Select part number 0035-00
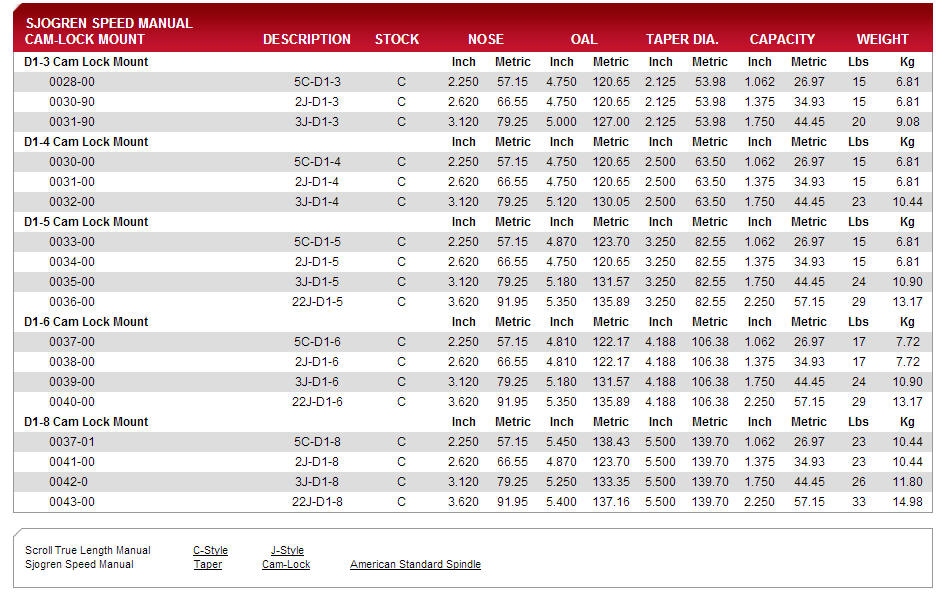This screenshot has width=944, height=598. pos(72,282)
